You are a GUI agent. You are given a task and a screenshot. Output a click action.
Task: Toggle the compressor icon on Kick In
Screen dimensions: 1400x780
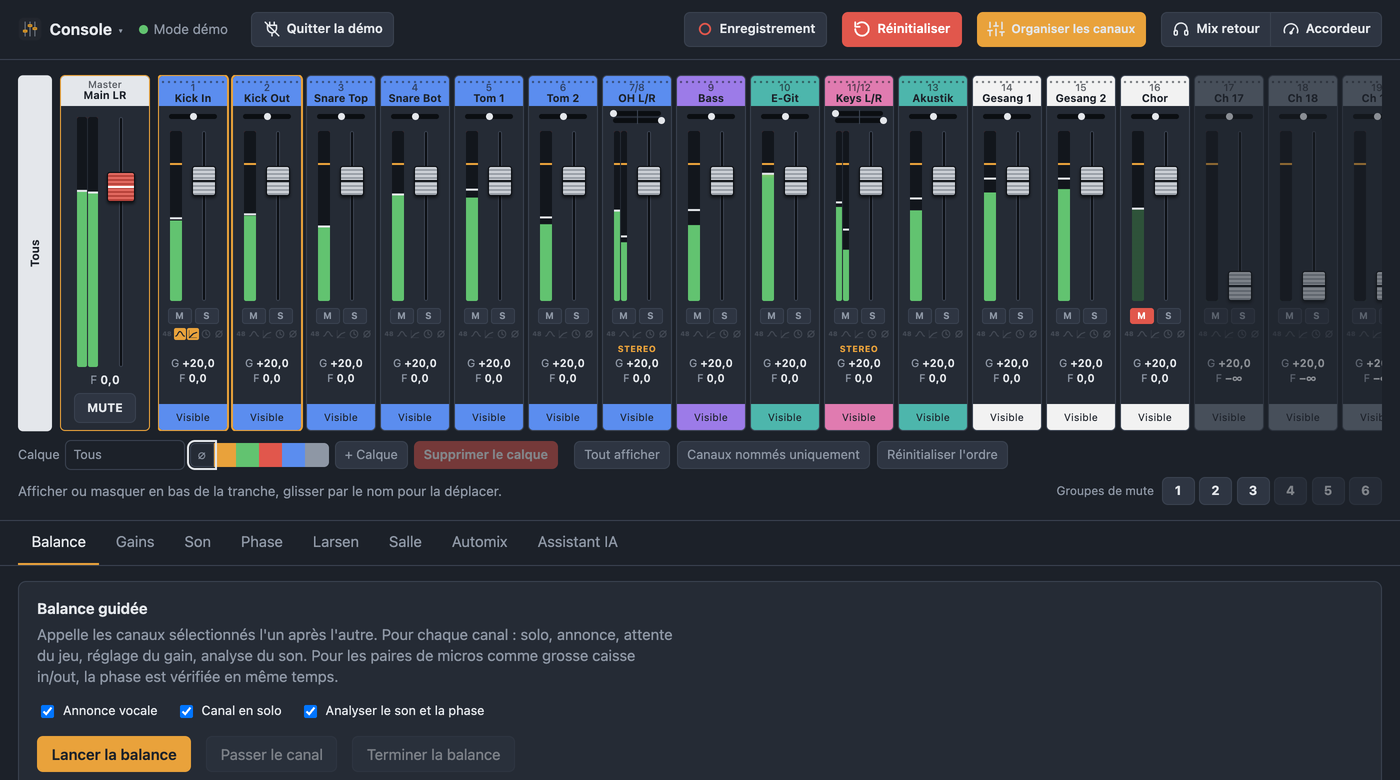[x=192, y=334]
